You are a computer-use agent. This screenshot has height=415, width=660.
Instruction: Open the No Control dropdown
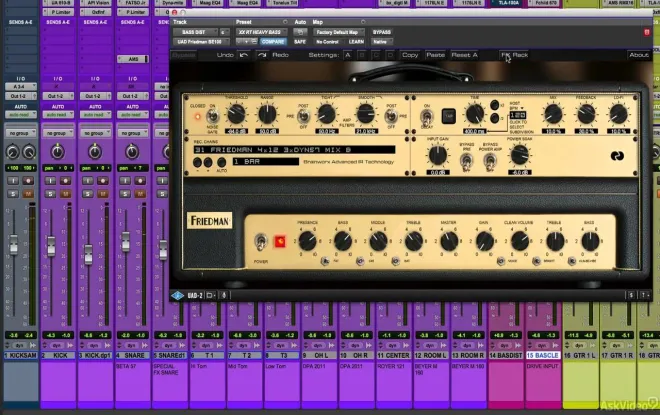pyautogui.click(x=327, y=42)
